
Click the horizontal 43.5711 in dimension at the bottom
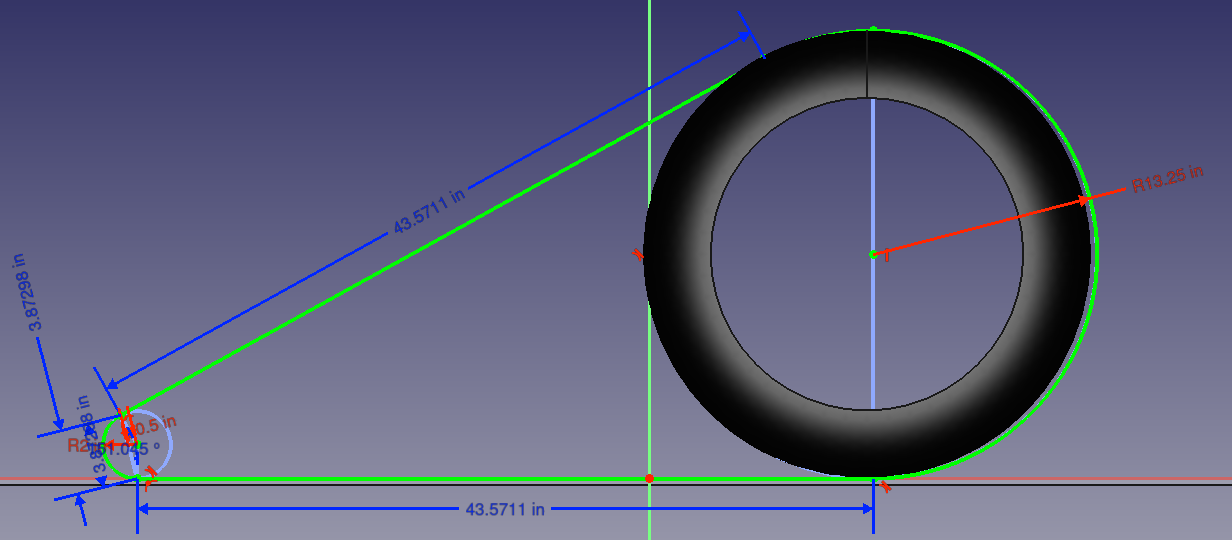pos(505,509)
